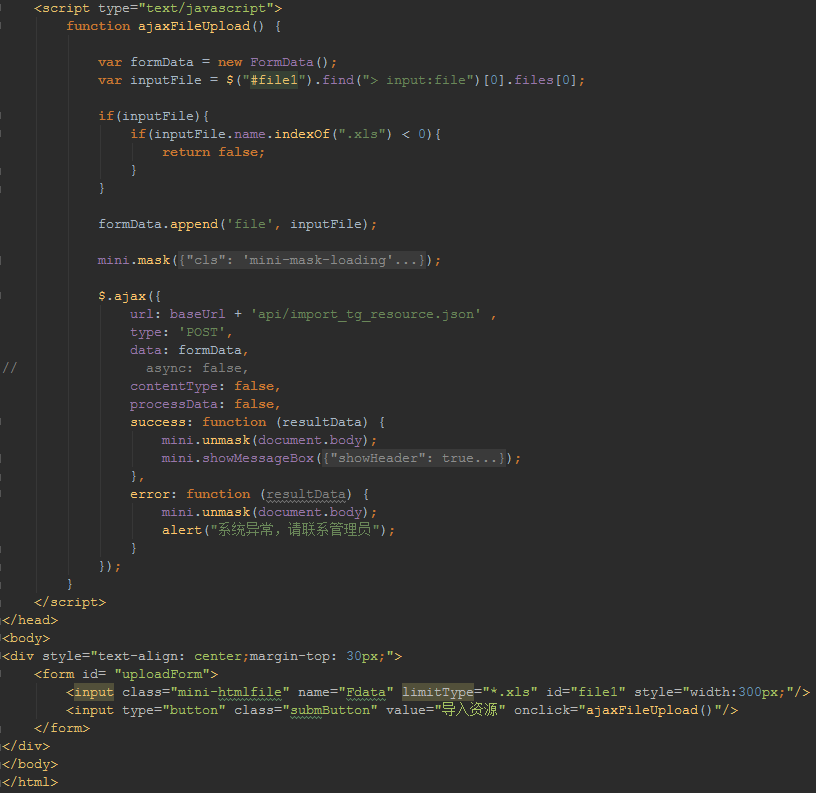Click the closing </script> tag

[70, 602]
